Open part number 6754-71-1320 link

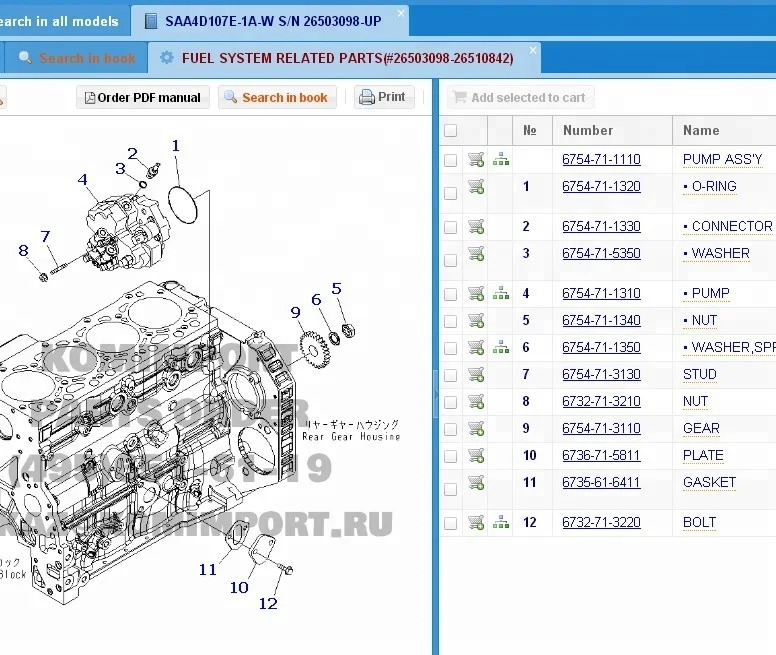(601, 187)
